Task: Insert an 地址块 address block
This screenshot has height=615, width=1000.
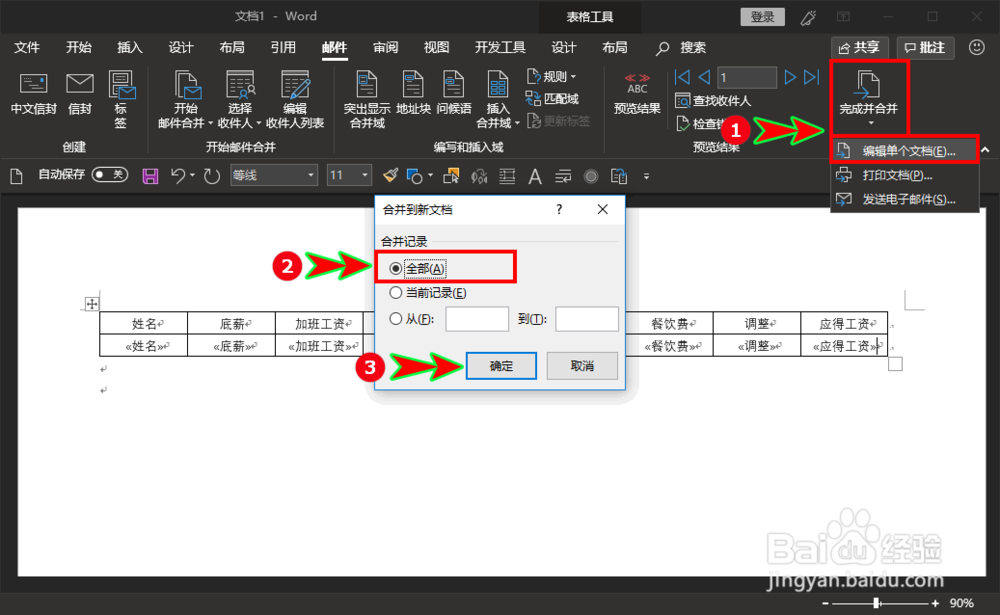Action: [413, 93]
